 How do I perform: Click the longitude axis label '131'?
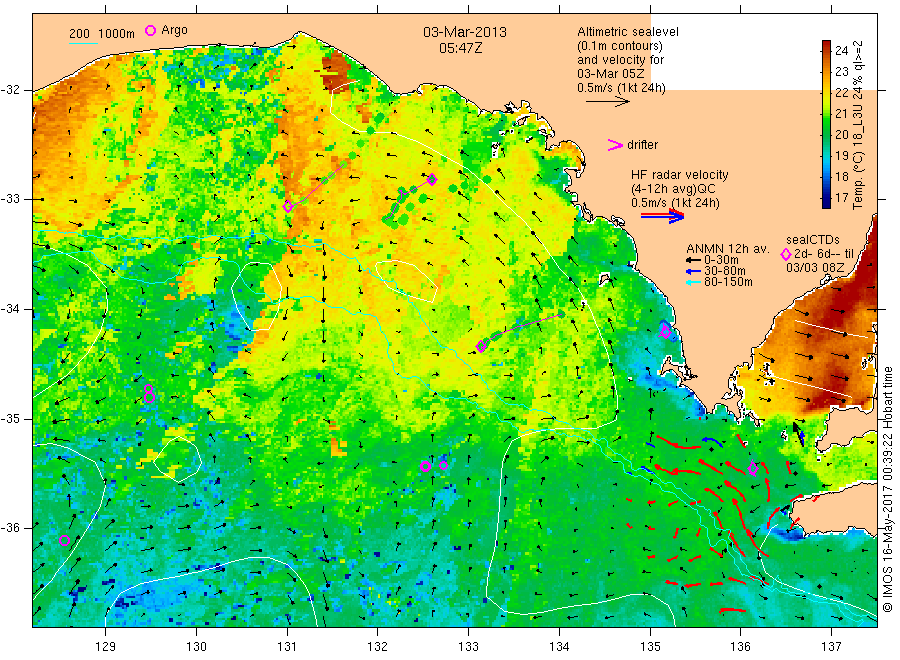pyautogui.click(x=287, y=647)
